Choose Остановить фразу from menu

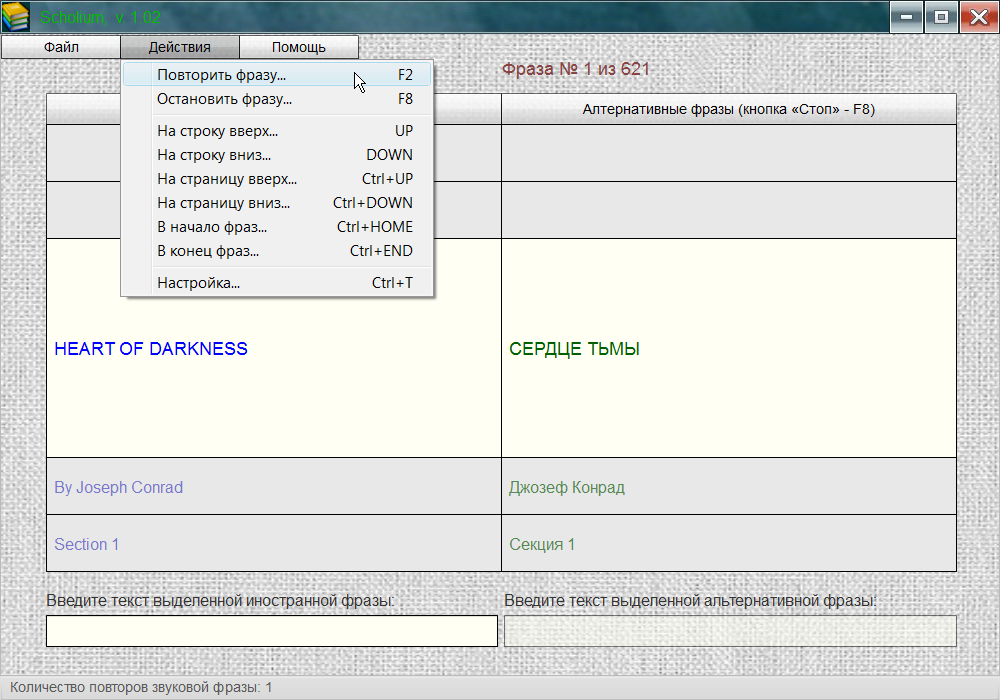point(224,99)
